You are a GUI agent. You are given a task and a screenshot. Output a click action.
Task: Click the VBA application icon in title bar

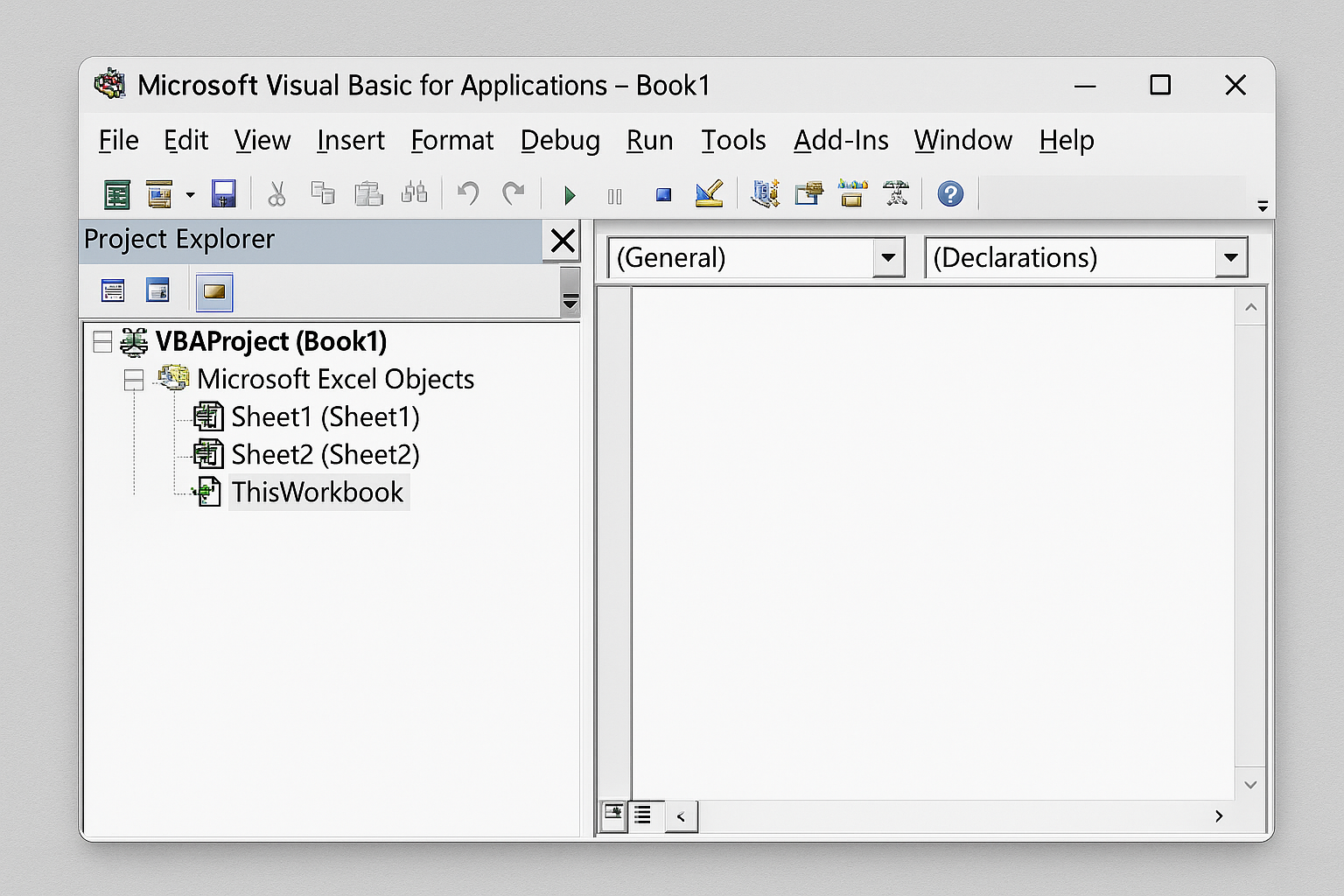point(109,84)
